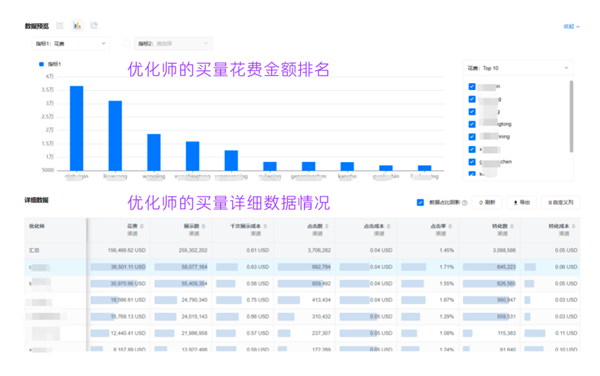Click the 0.75 USD CPM cell
The height and width of the screenshot is (376, 600).
pos(258,300)
